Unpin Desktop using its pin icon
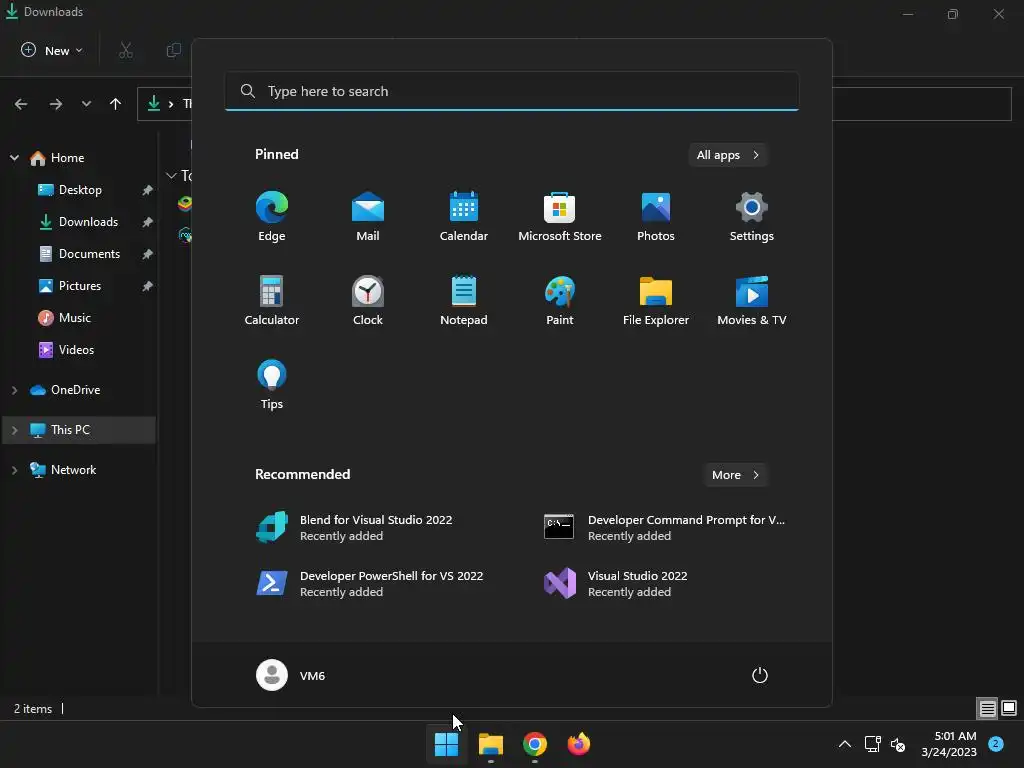This screenshot has height=768, width=1024. (148, 190)
